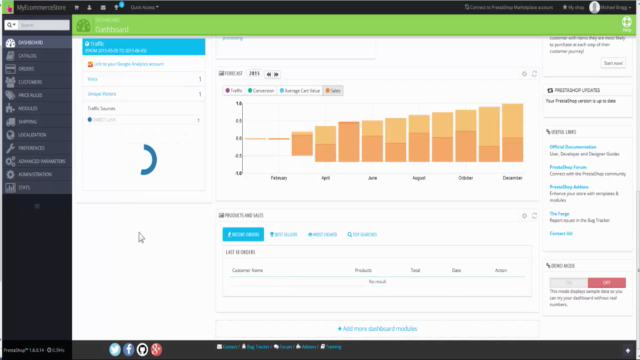This screenshot has height=360, width=640.
Task: Click the December bar in forecast chart
Action: click(x=513, y=133)
